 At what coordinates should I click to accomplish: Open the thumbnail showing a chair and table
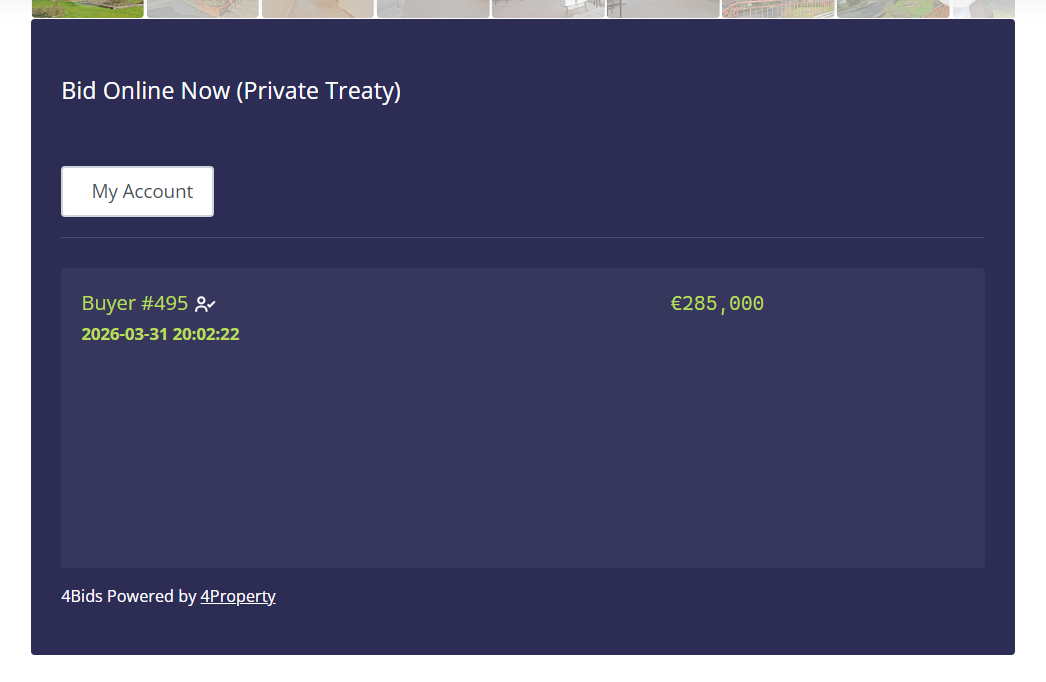[x=548, y=8]
